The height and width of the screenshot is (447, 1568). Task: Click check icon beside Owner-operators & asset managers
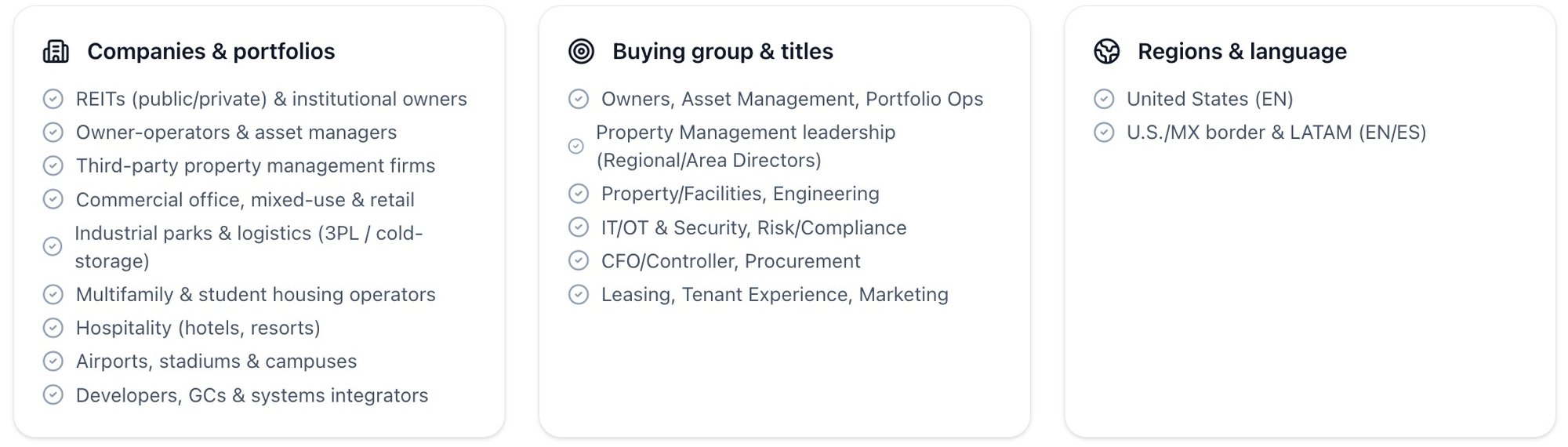(53, 133)
